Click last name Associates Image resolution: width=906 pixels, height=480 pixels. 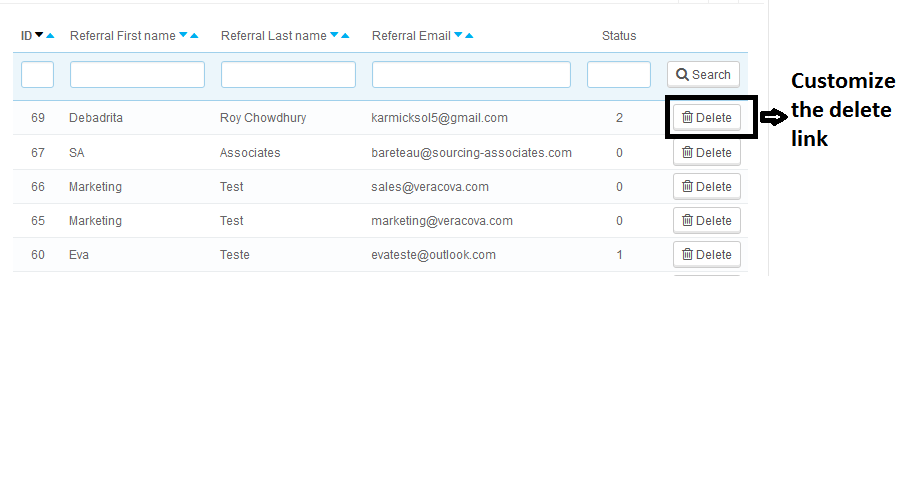pyautogui.click(x=250, y=152)
